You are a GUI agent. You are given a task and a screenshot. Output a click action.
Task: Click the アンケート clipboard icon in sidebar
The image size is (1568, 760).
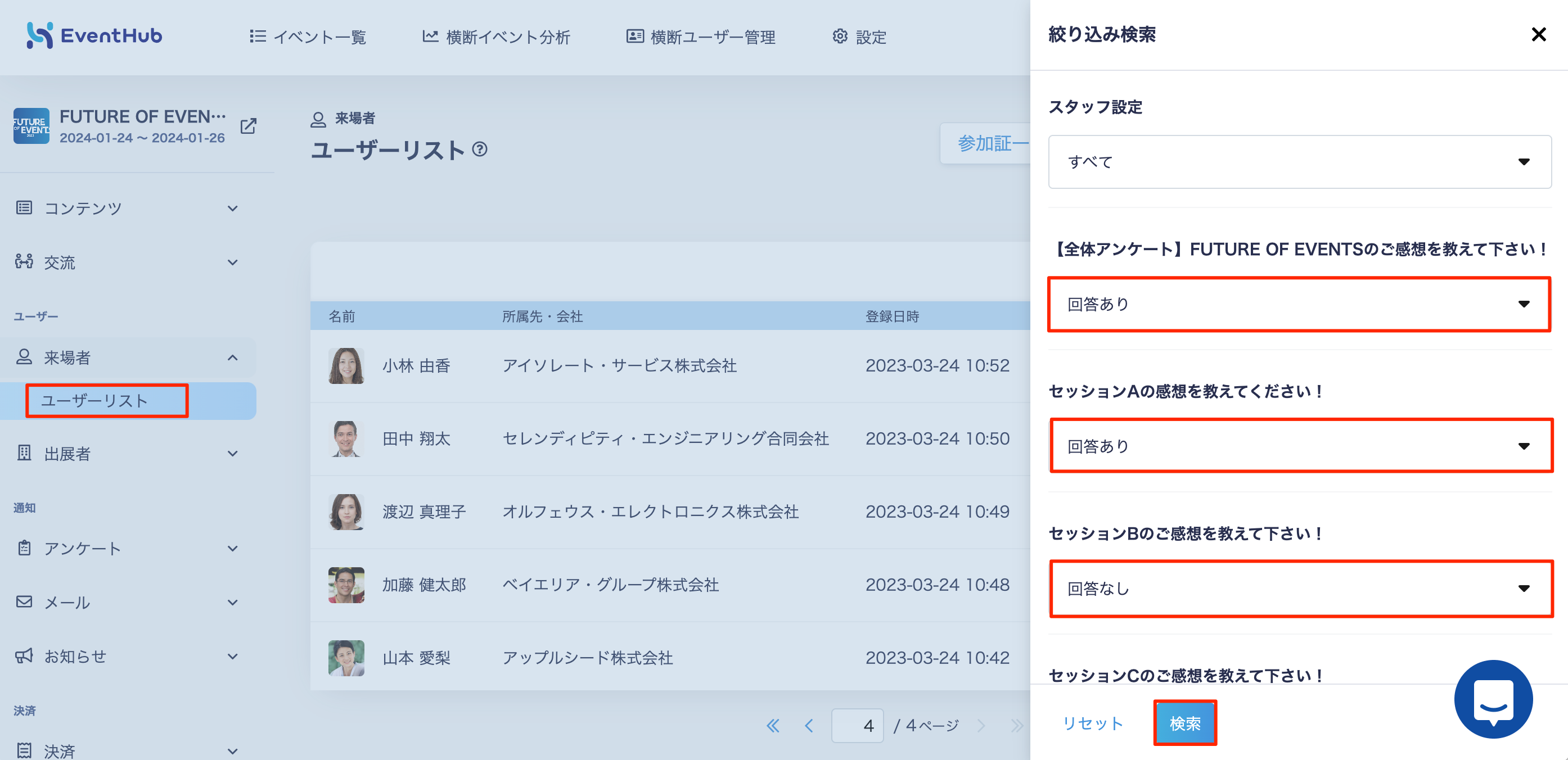24,548
